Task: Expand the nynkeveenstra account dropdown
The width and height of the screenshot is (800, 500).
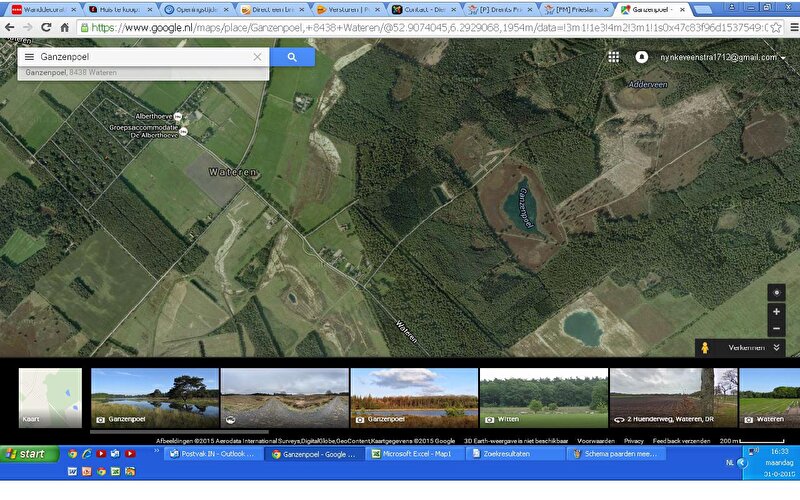Action: pyautogui.click(x=723, y=57)
